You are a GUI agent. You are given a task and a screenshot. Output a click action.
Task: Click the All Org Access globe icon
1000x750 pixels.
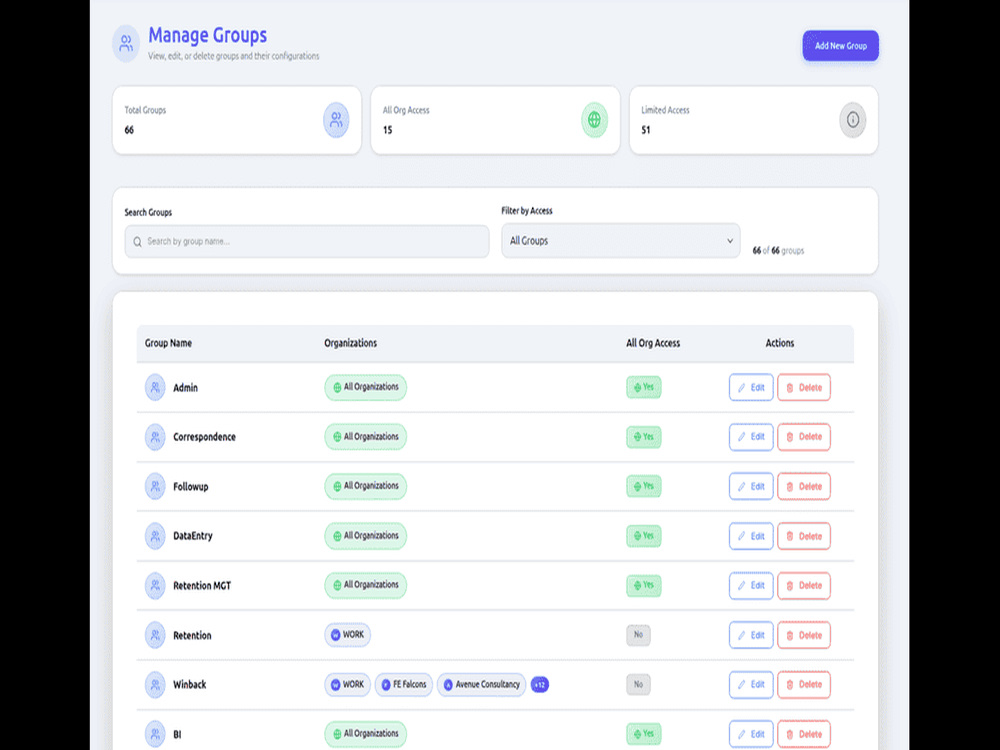594,120
